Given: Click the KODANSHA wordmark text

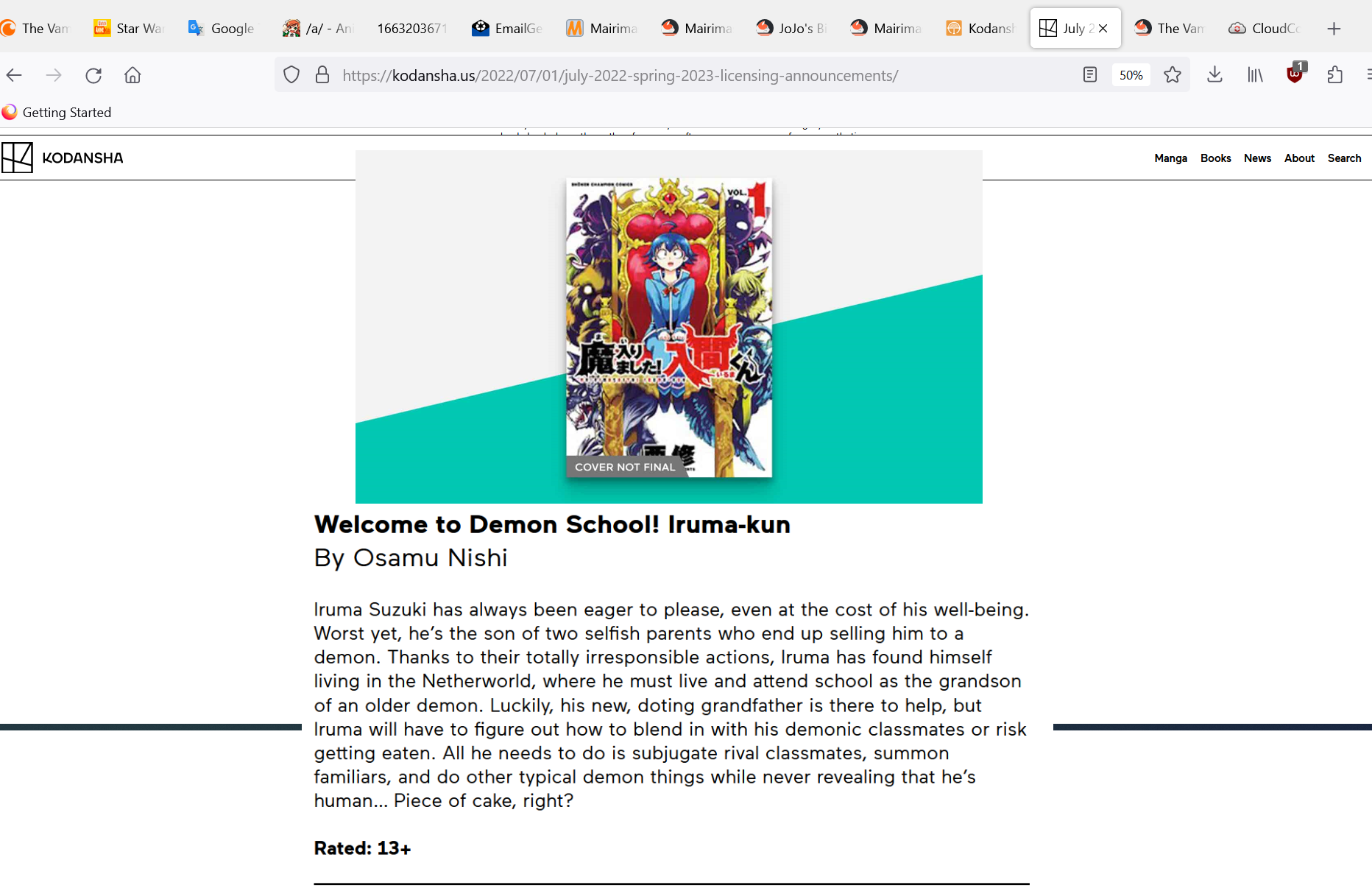Looking at the screenshot, I should coord(82,158).
